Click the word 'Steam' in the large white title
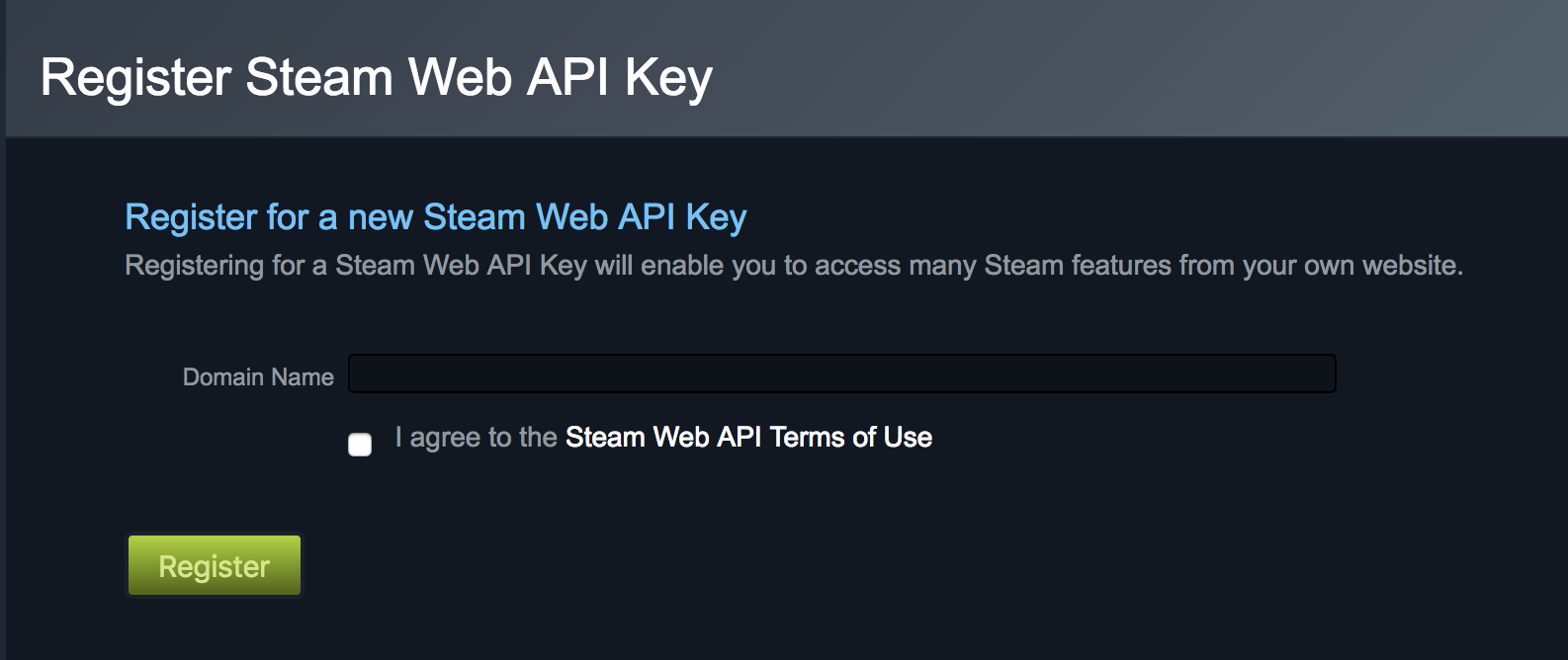Viewport: 1568px width, 660px height. [x=319, y=77]
